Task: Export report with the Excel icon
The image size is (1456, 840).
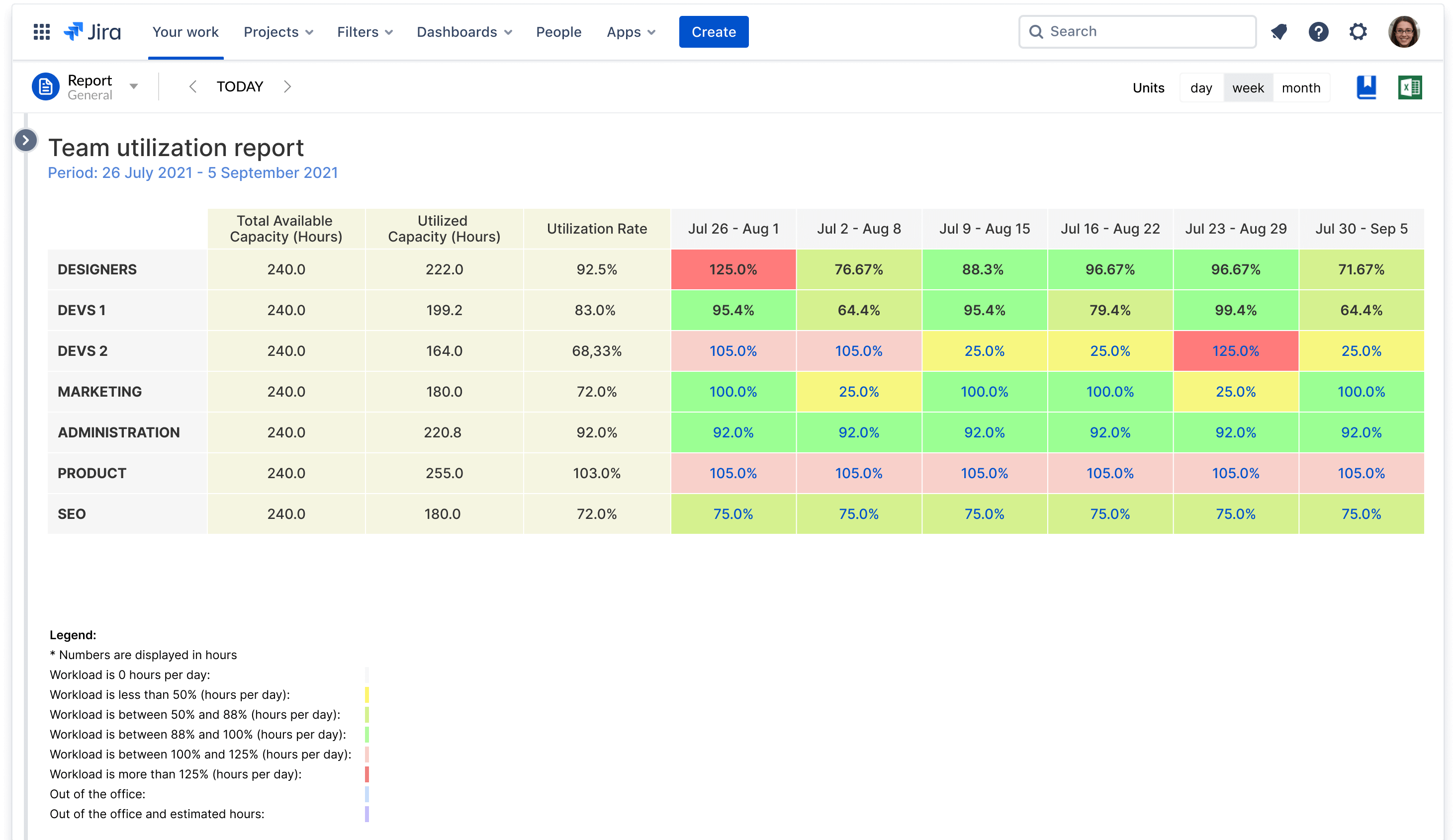Action: [1409, 87]
